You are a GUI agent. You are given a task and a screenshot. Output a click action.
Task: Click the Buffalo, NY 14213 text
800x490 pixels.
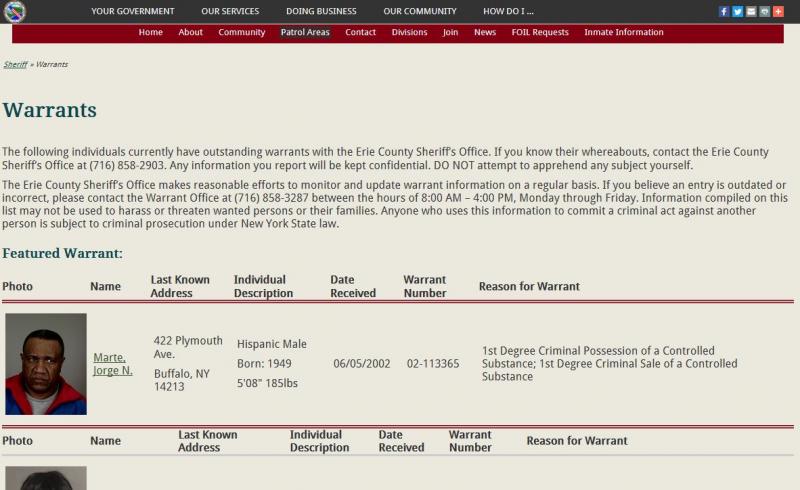[x=182, y=380]
